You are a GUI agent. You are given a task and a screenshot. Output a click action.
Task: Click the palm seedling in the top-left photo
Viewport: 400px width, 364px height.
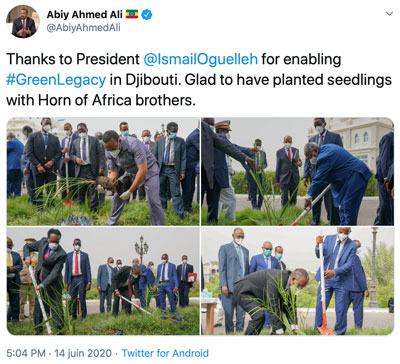tap(65, 193)
